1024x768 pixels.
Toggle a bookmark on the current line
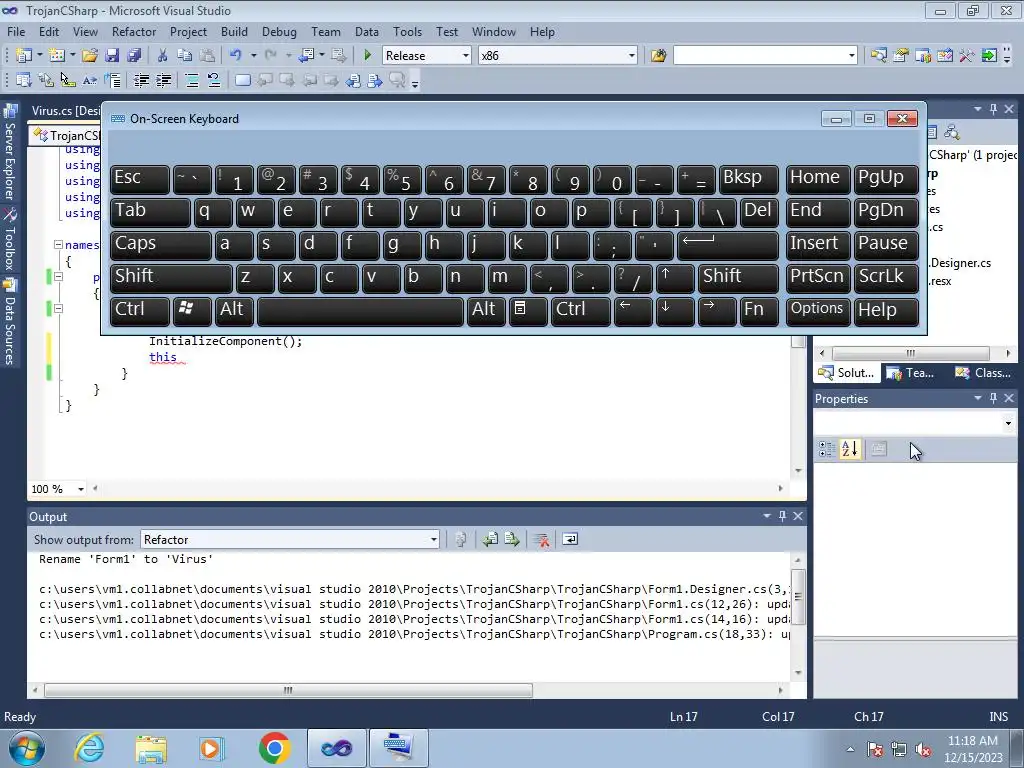(x=242, y=80)
